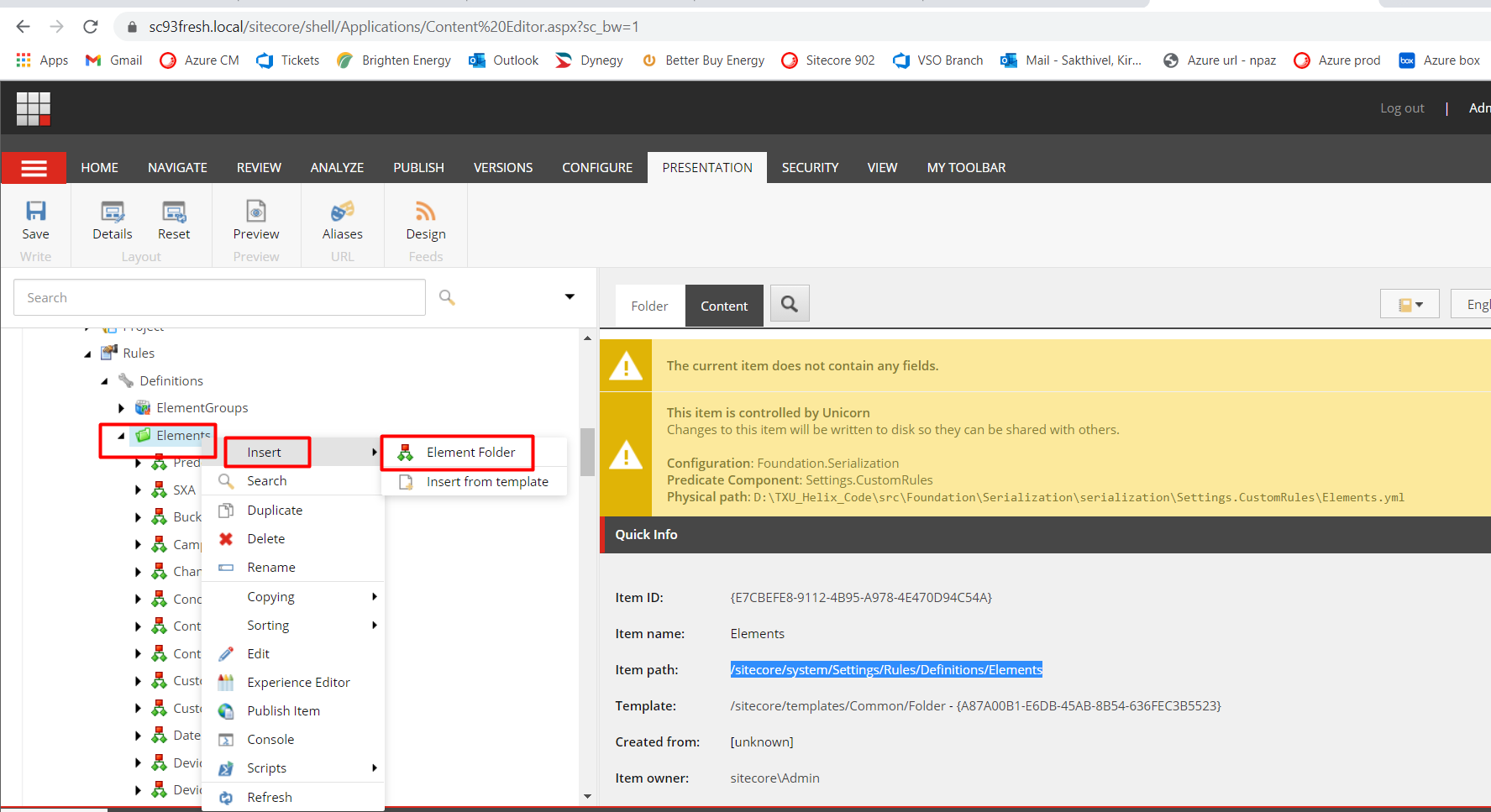Switch to the HOME ribbon tab
Screen dimensions: 1491x812
pos(99,168)
